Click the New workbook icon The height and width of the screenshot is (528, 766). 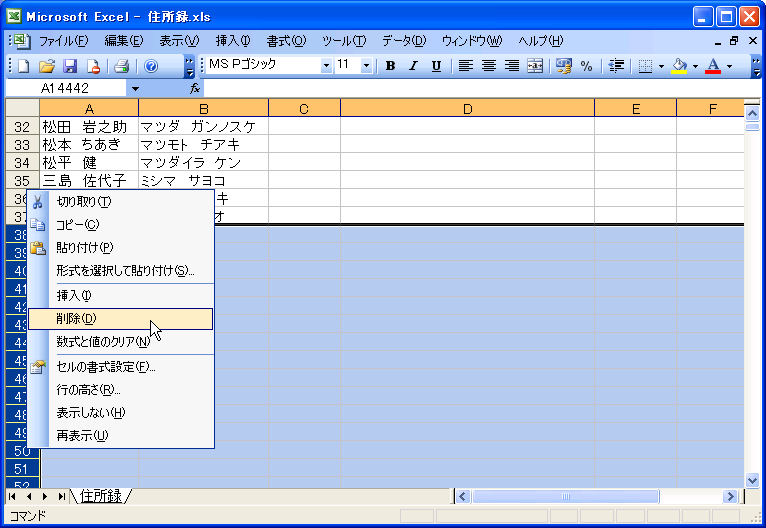point(23,66)
